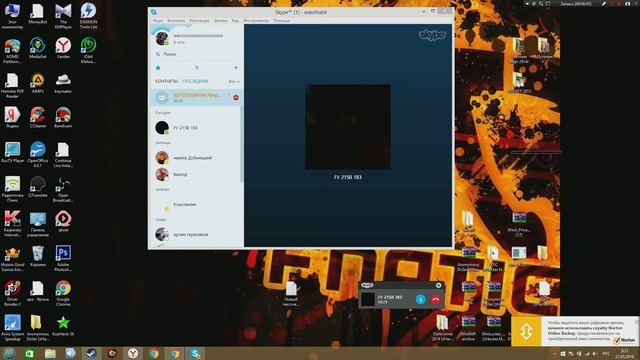Close the Norton backup notification
Viewport: 640px width, 360px height.
[636, 322]
